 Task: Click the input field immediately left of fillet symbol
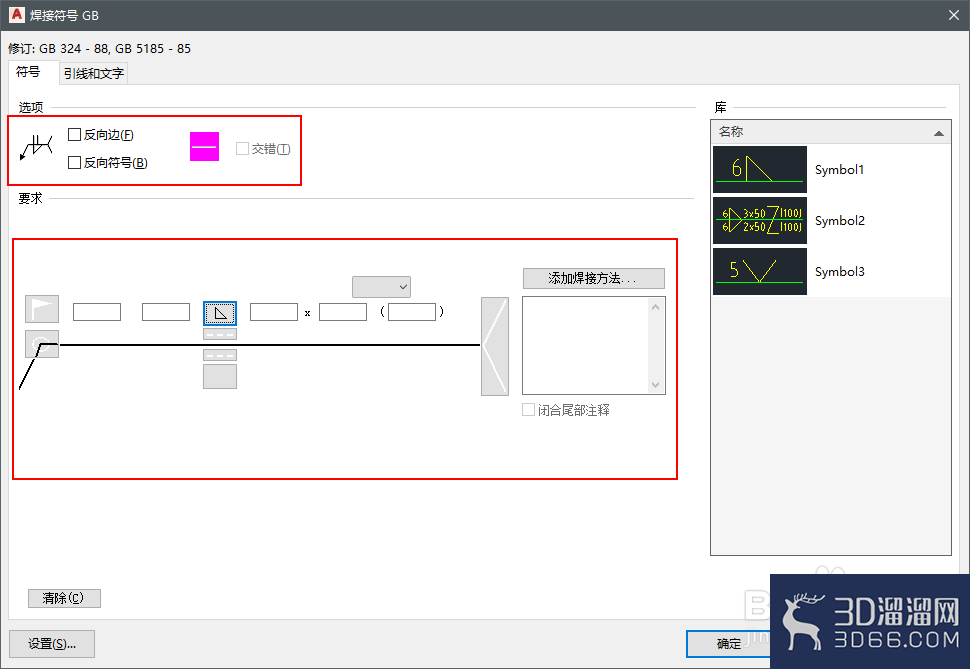[x=166, y=312]
